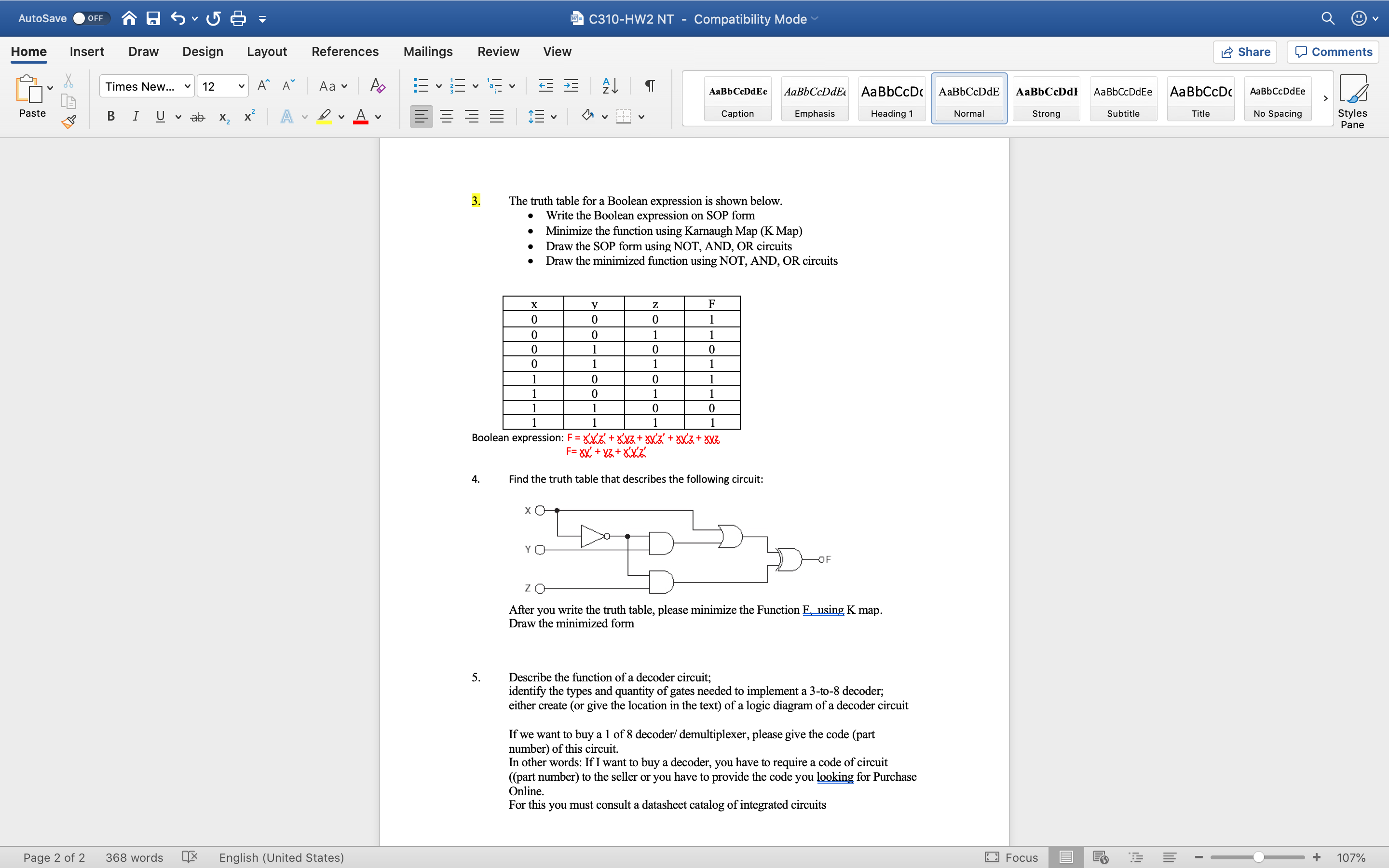
Task: Toggle bold formatting
Action: click(110, 116)
